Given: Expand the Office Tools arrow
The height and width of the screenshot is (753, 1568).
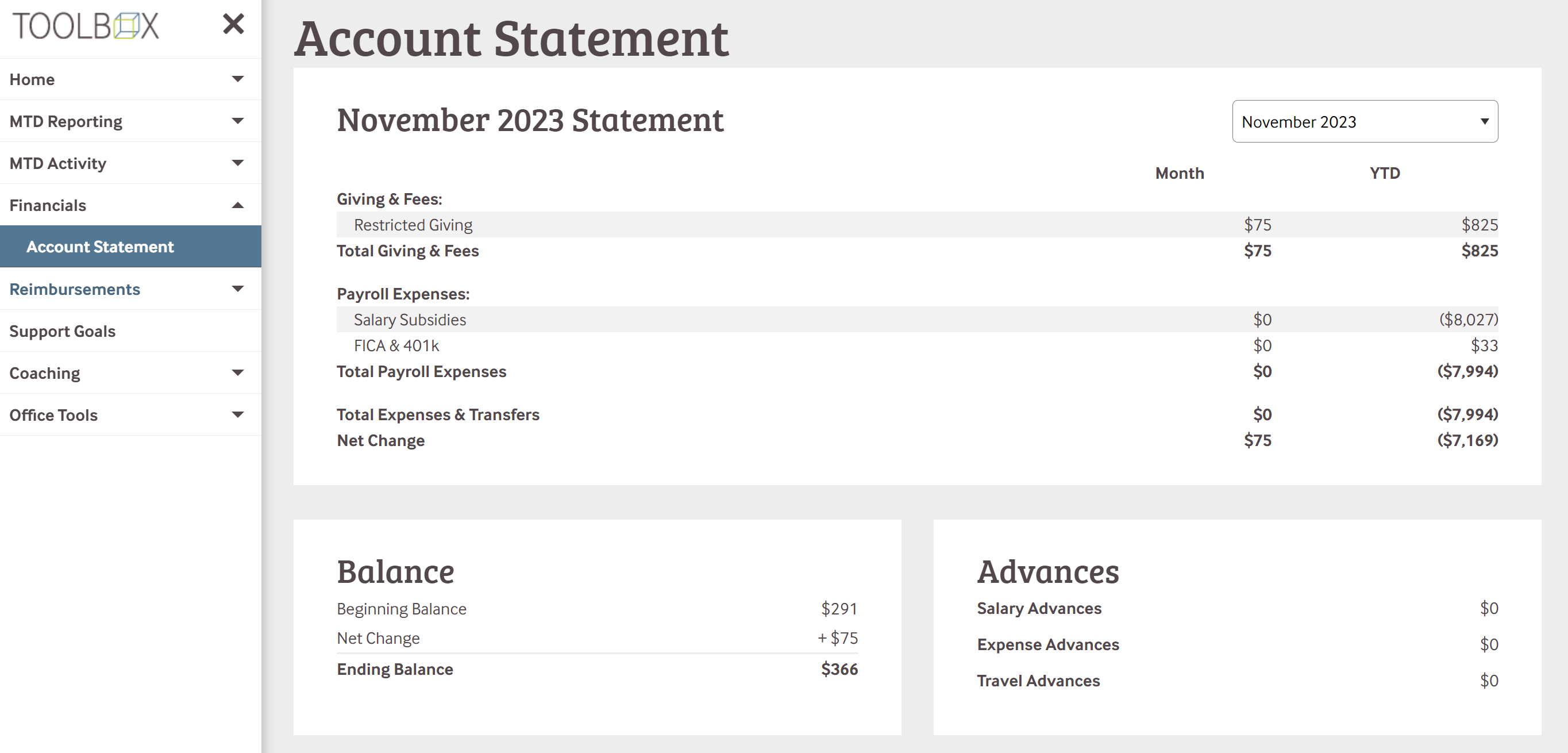Looking at the screenshot, I should [238, 415].
